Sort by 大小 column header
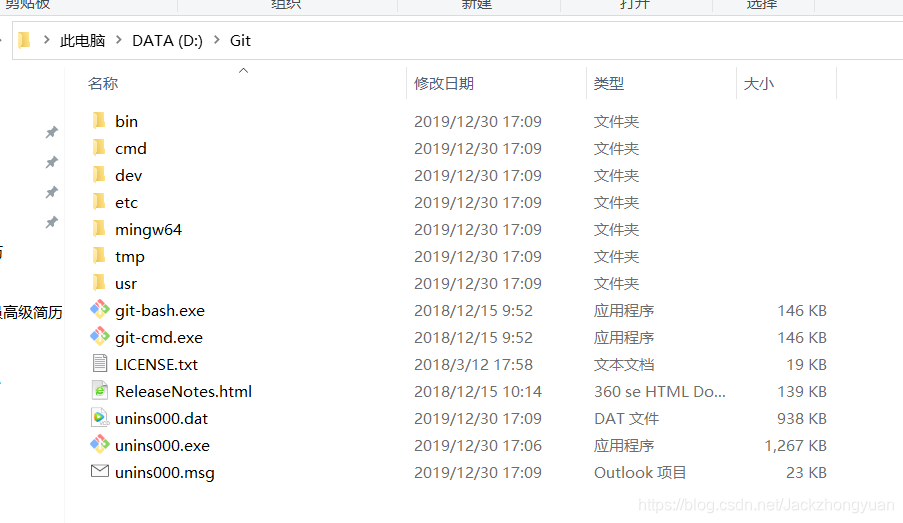This screenshot has width=903, height=523. coord(758,84)
